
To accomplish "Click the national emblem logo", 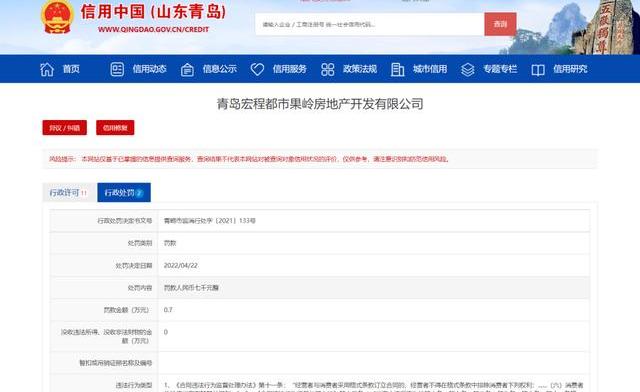I will point(58,17).
